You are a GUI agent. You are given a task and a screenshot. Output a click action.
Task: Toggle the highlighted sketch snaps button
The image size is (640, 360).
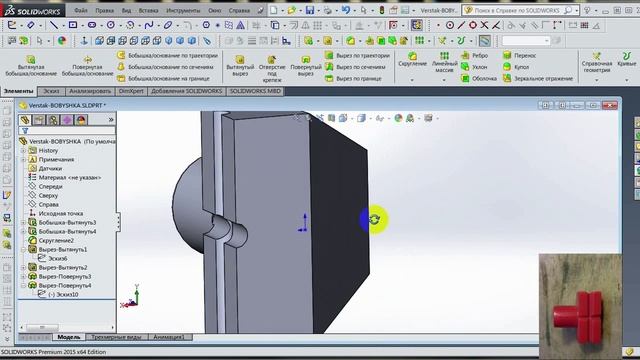click(416, 25)
